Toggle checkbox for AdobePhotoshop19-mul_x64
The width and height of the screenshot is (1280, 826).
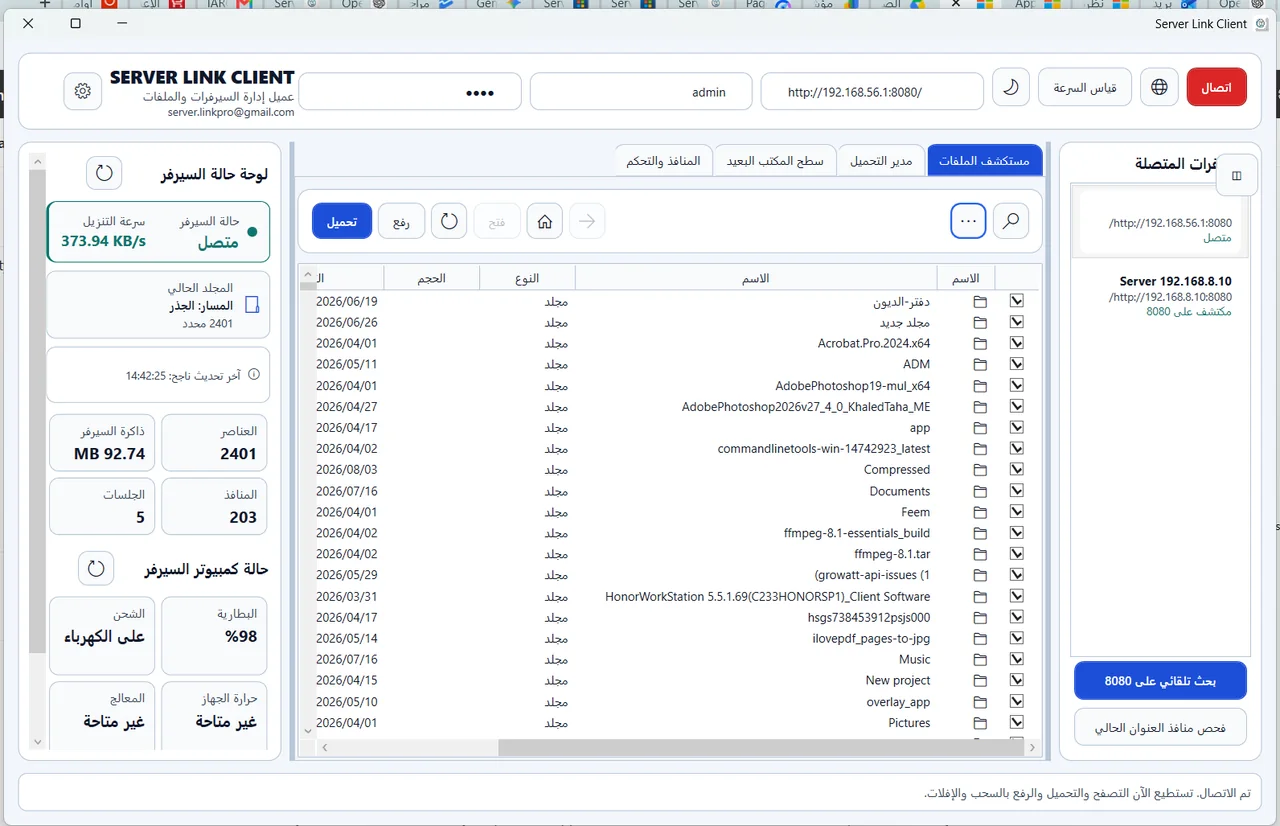pos(1017,385)
